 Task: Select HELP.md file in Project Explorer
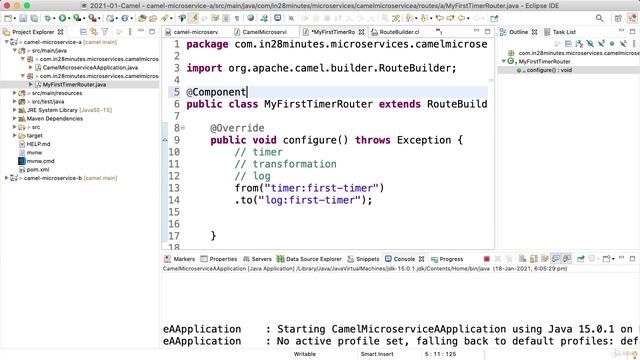click(x=38, y=144)
